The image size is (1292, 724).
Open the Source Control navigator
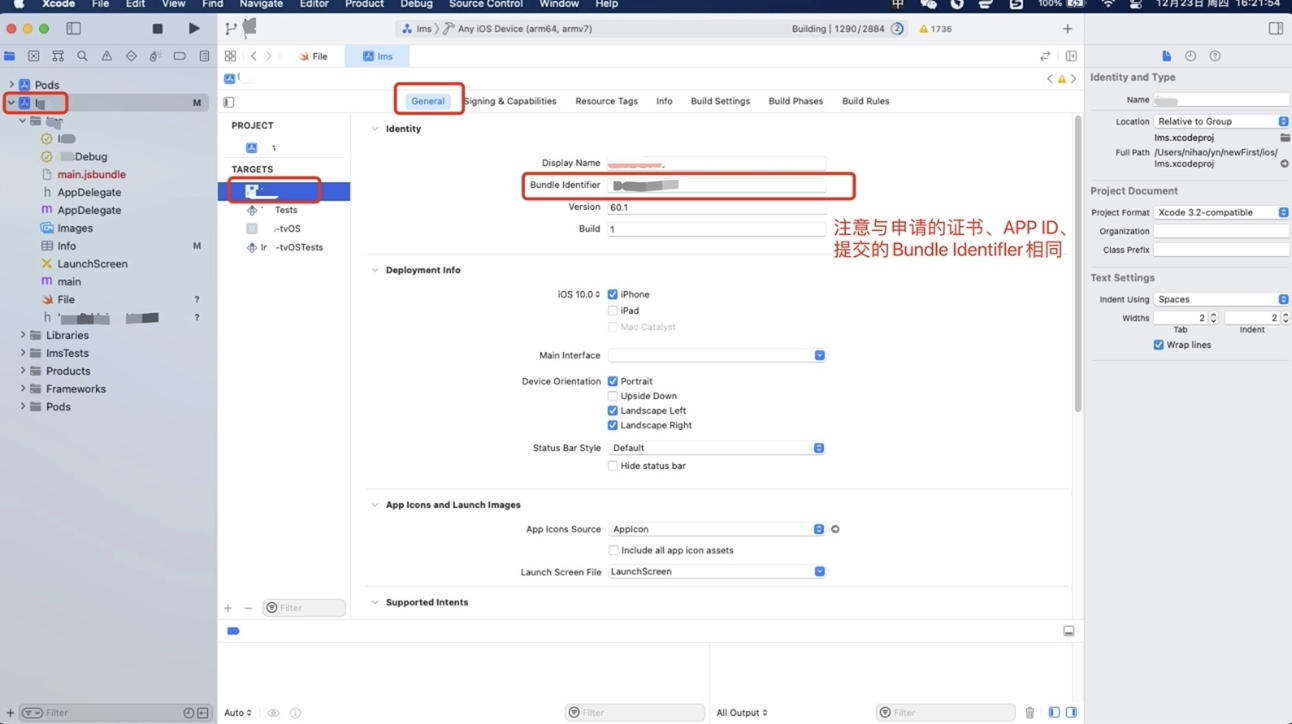tap(34, 56)
